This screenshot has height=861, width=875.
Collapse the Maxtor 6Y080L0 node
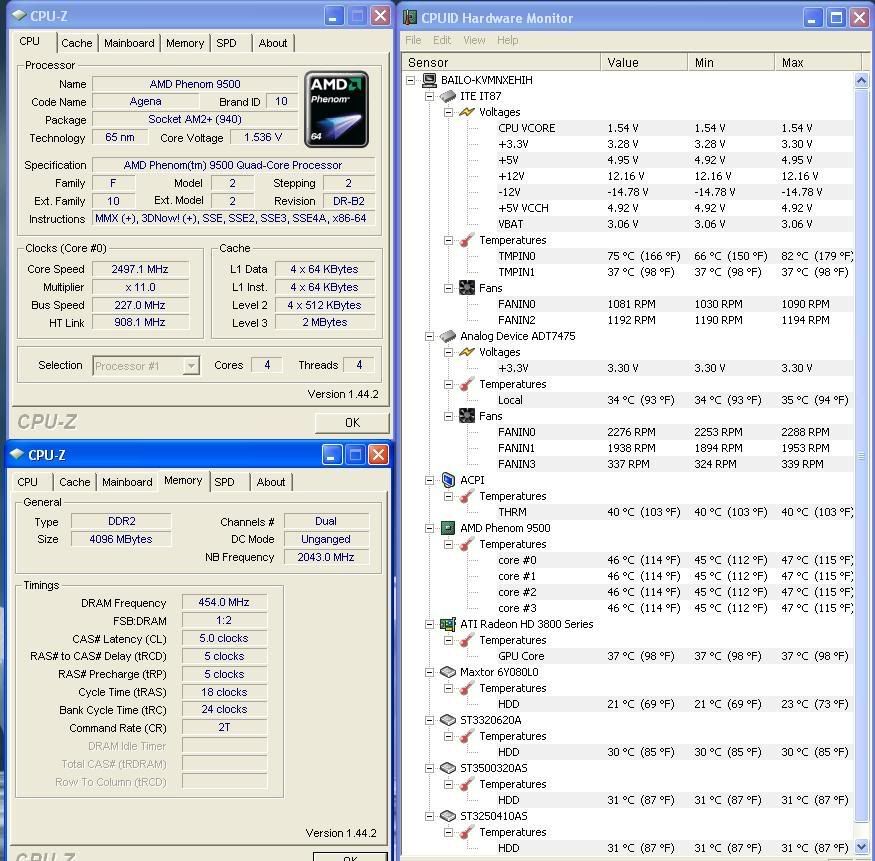point(429,672)
